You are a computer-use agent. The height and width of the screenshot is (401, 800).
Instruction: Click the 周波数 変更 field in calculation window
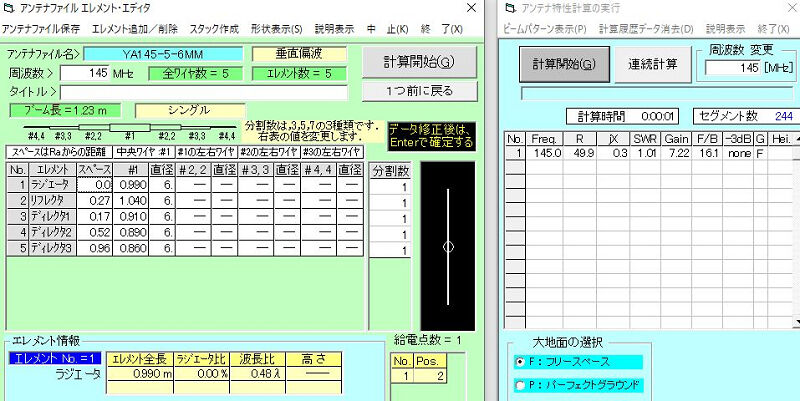click(734, 68)
